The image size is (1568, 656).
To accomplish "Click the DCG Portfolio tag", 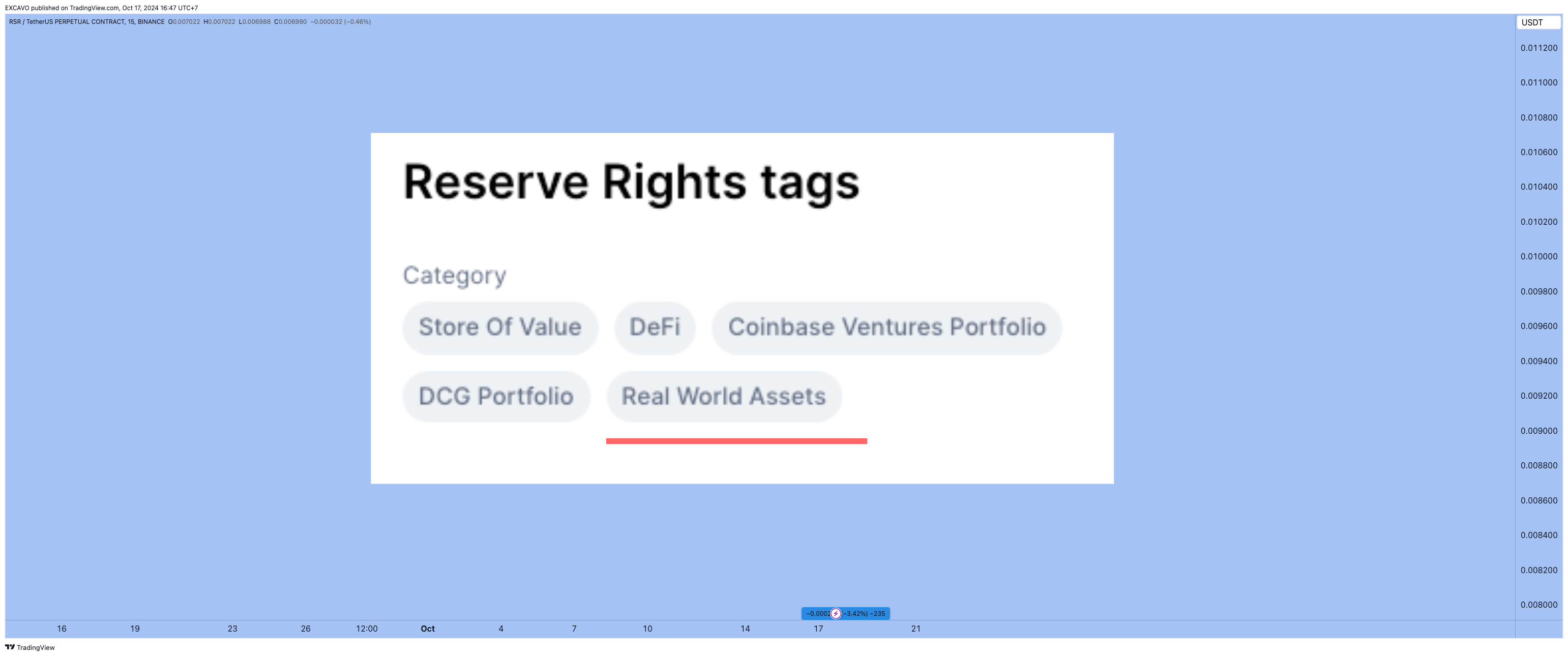I will point(496,396).
